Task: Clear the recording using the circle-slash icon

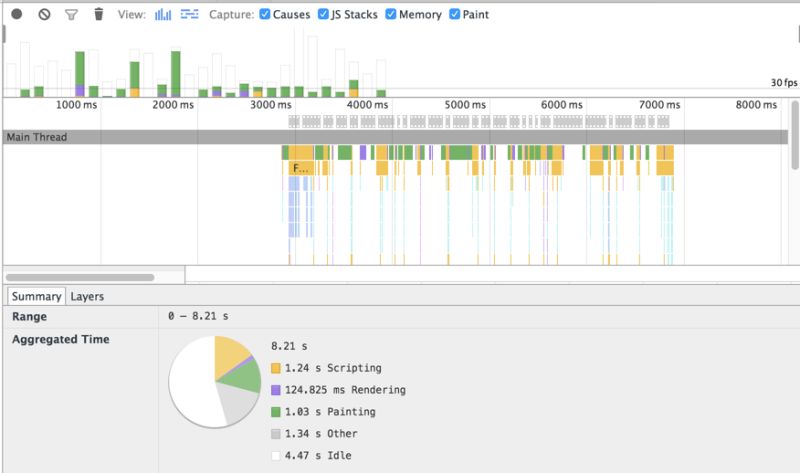Action: click(x=44, y=14)
